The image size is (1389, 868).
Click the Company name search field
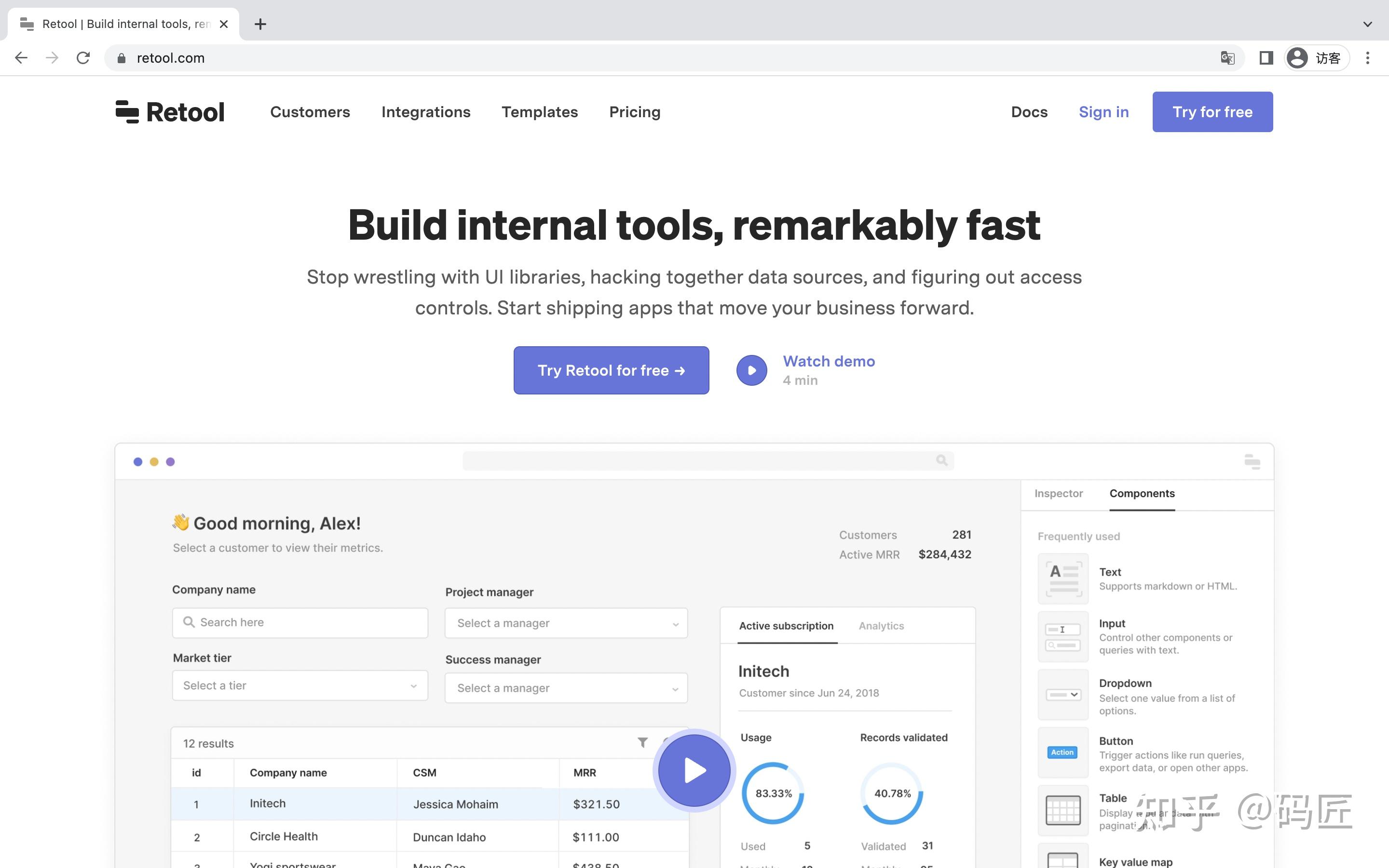coord(300,622)
